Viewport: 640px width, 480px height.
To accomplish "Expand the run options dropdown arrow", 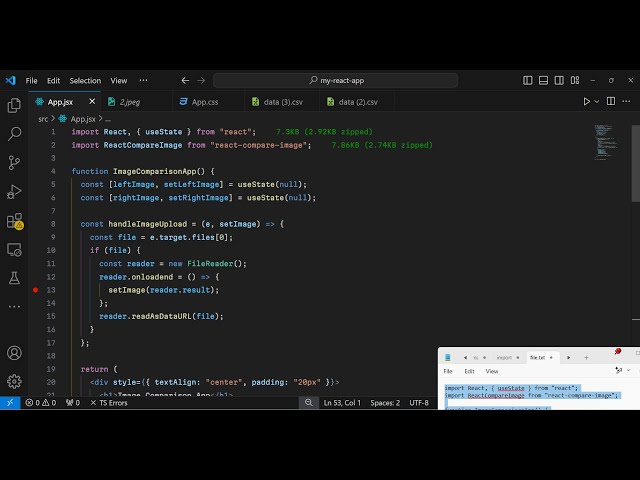I will (x=598, y=101).
